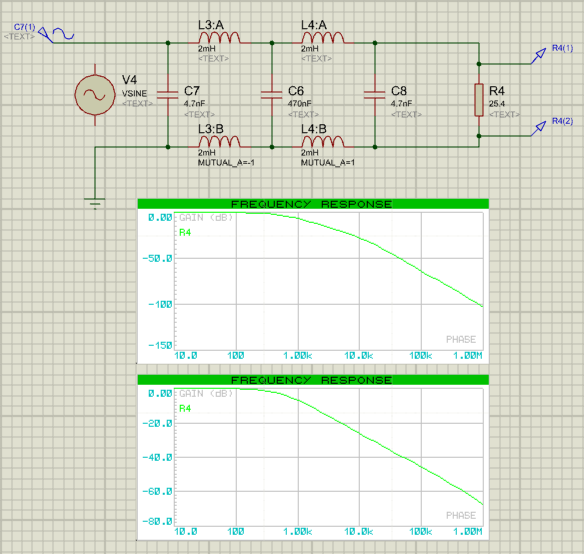Click the L3:A inductor coil

coord(219,38)
